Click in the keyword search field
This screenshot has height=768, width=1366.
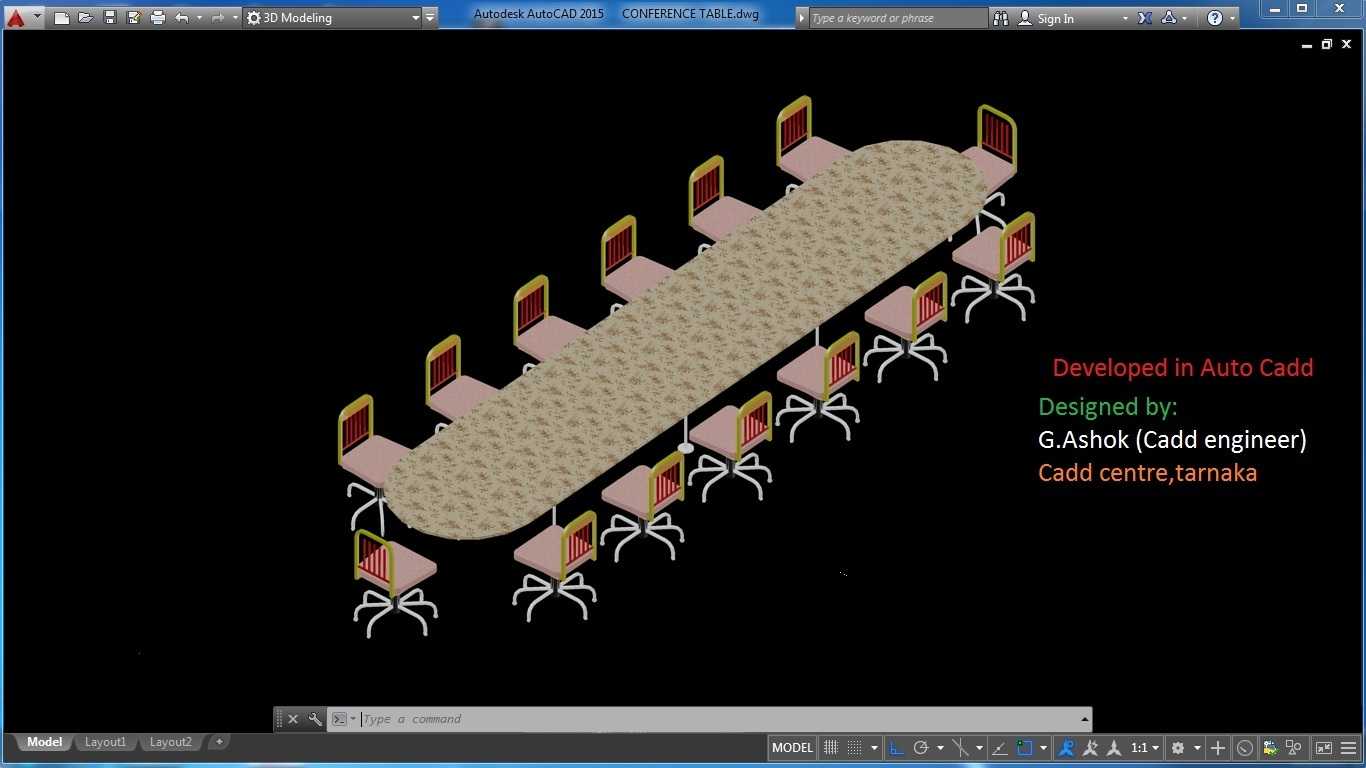[897, 18]
